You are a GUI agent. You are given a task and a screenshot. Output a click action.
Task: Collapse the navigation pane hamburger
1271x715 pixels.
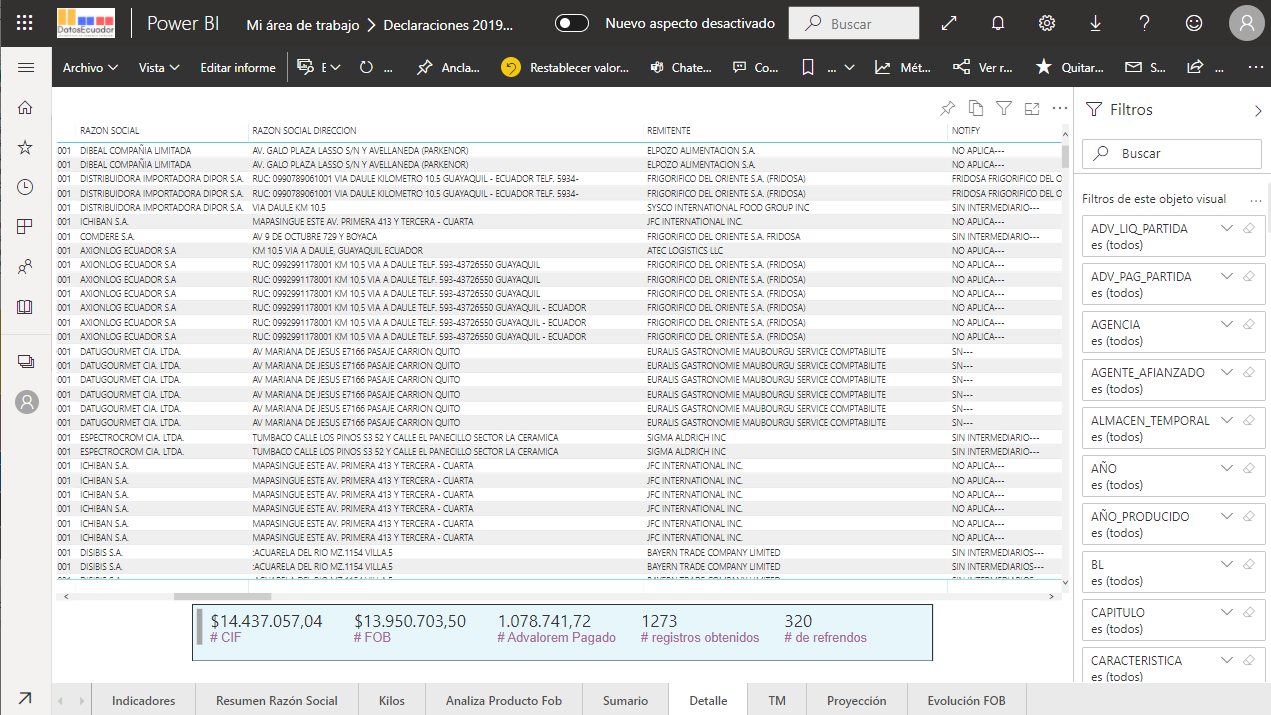coord(26,67)
